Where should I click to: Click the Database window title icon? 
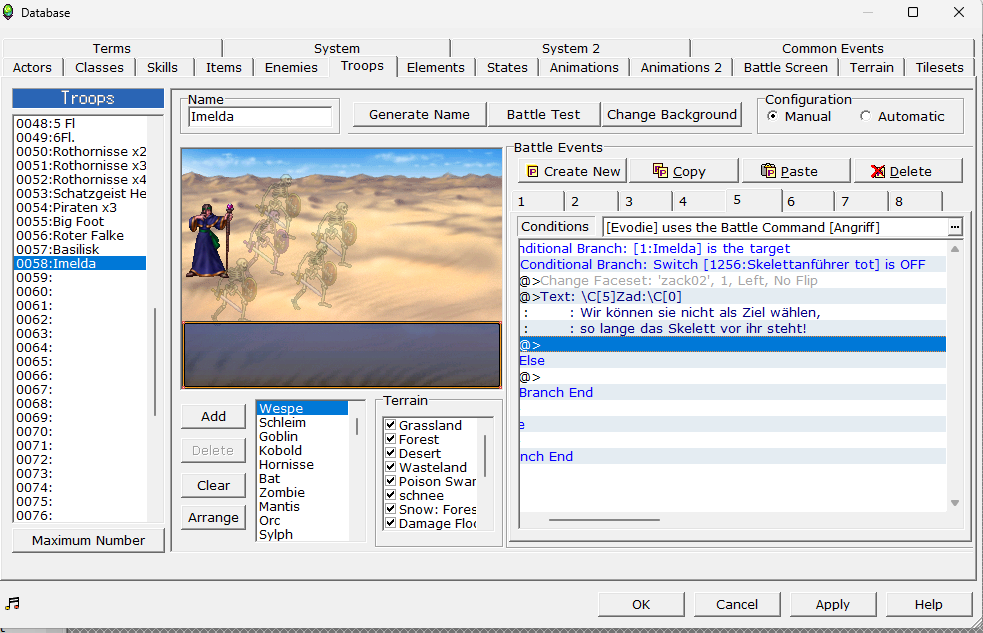pos(10,13)
